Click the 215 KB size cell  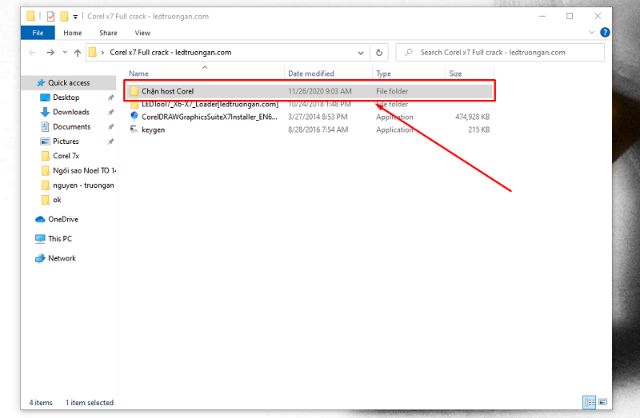point(479,130)
